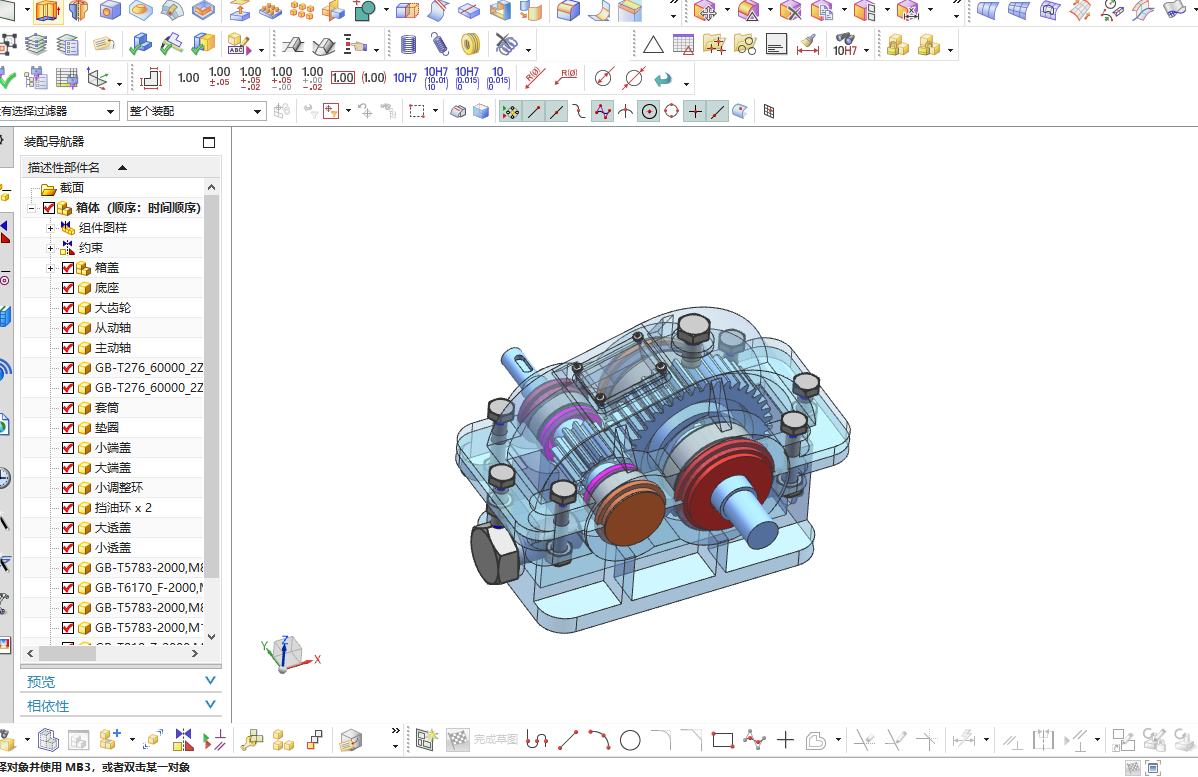Click the navigator vertical scrollbar
The height and width of the screenshot is (777, 1198).
(212, 386)
